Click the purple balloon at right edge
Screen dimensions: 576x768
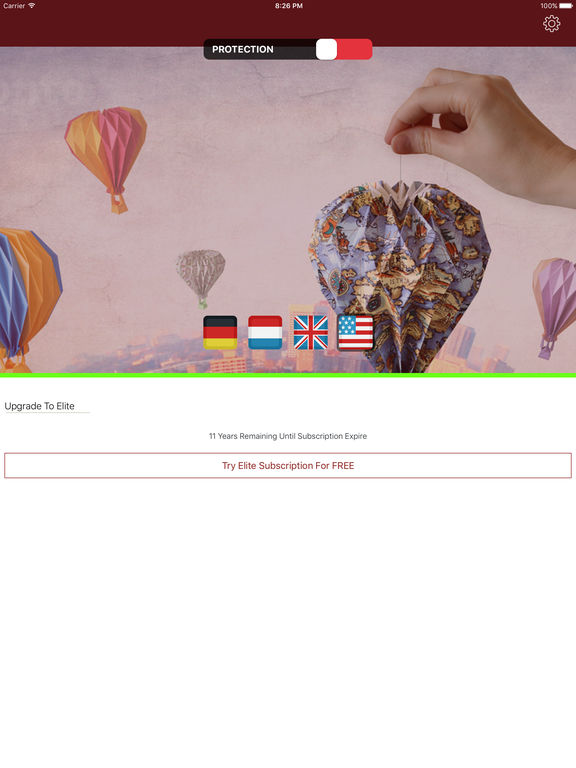(555, 306)
